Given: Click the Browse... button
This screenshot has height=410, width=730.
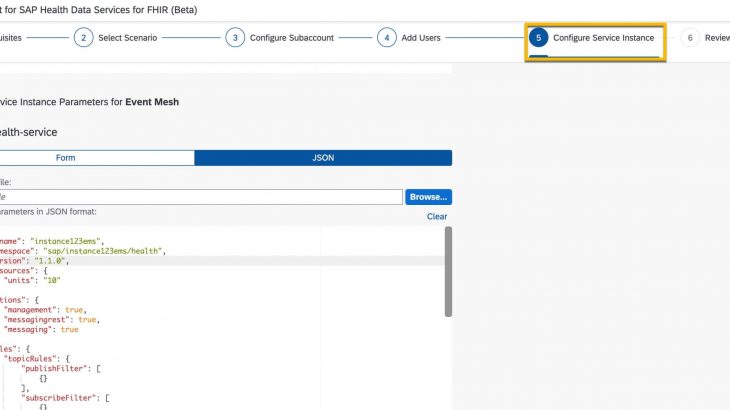Looking at the screenshot, I should pos(428,197).
